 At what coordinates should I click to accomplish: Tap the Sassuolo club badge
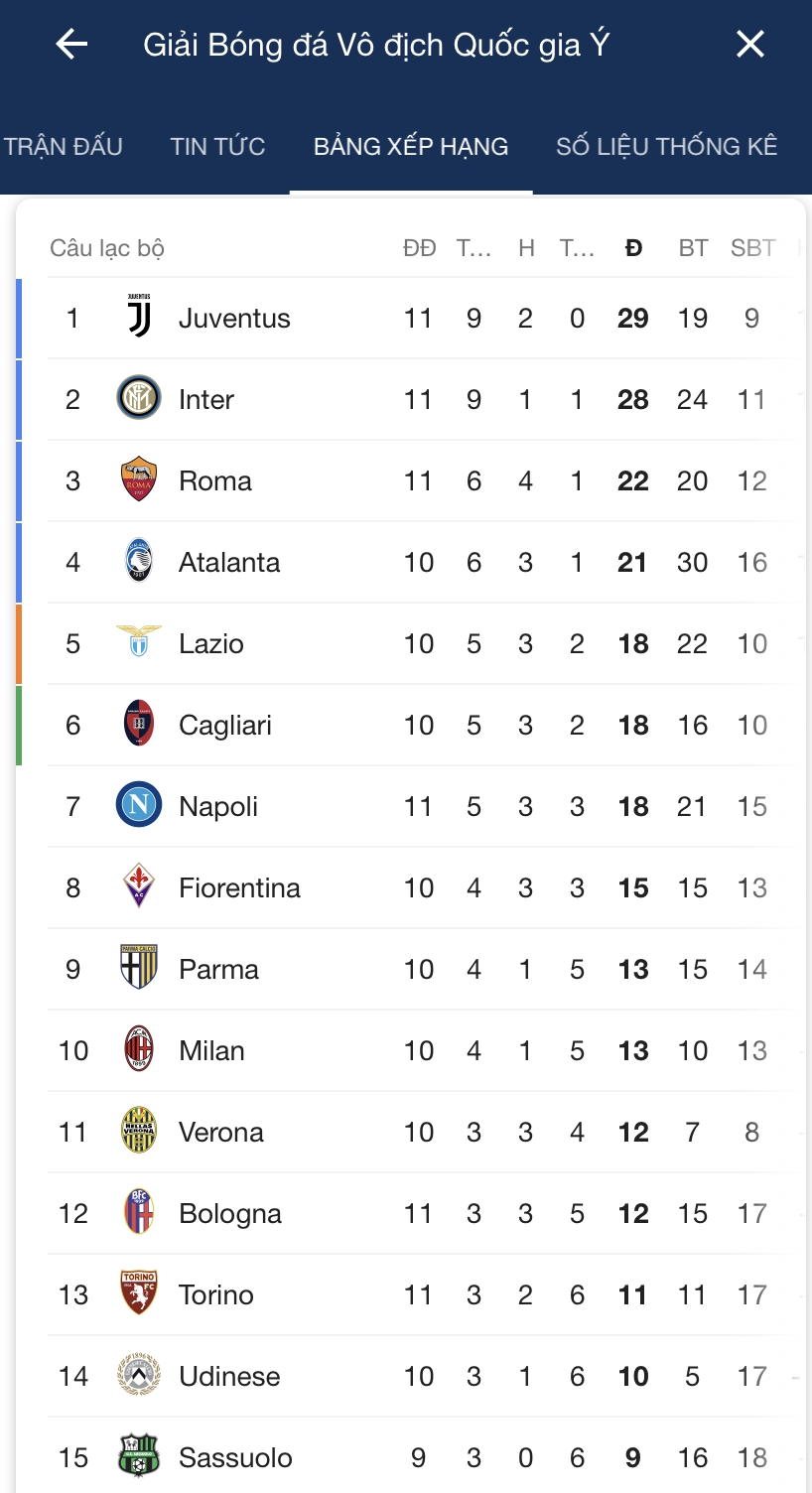[139, 1456]
